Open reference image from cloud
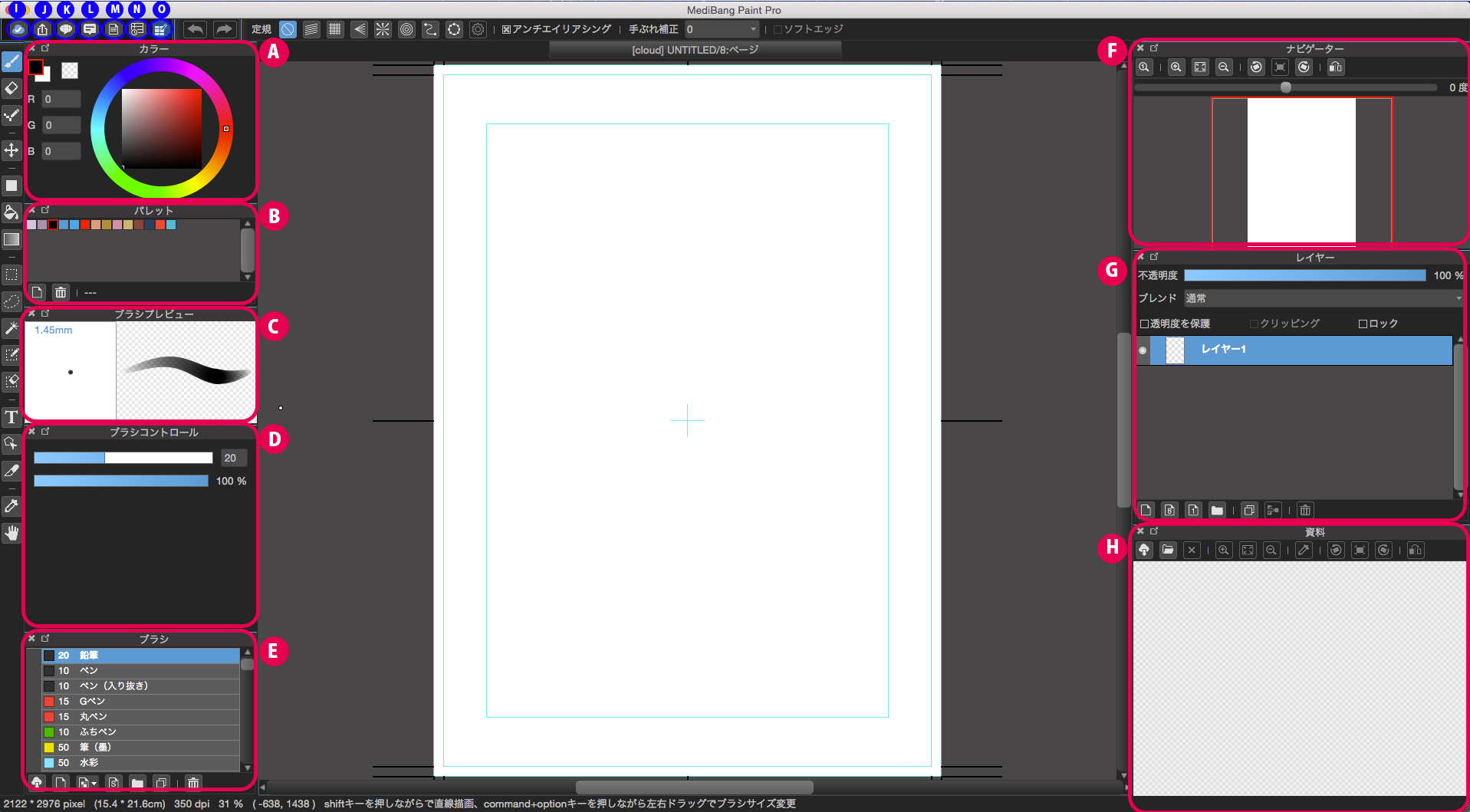The height and width of the screenshot is (812, 1470). click(x=1144, y=550)
